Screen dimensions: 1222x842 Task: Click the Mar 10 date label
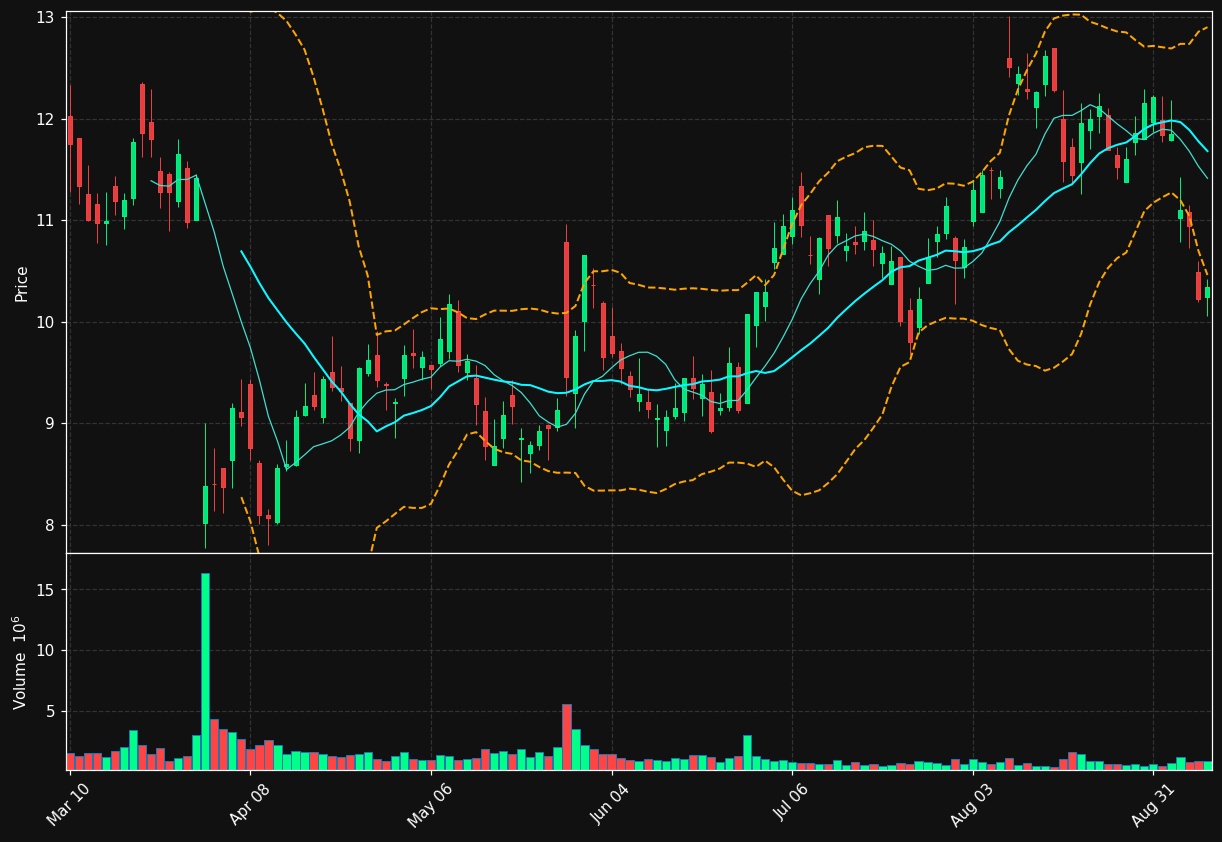click(67, 805)
